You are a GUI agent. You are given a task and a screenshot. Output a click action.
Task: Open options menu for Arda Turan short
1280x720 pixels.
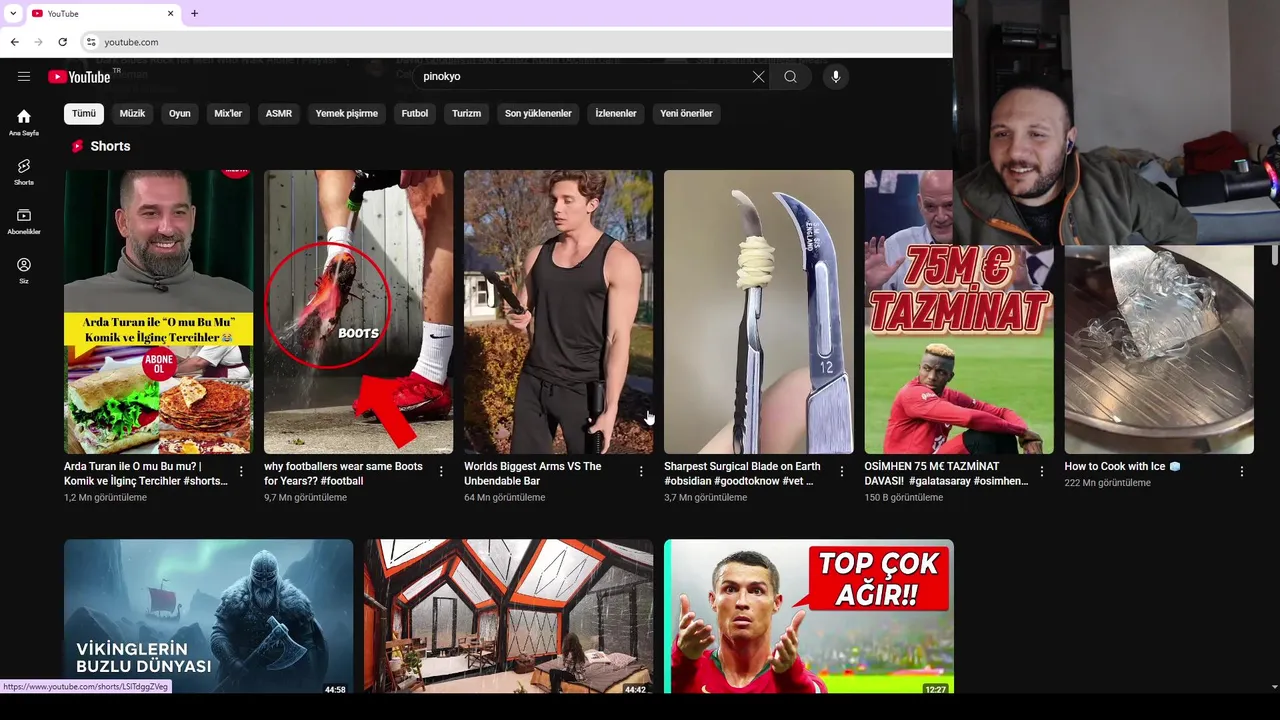coord(241,472)
